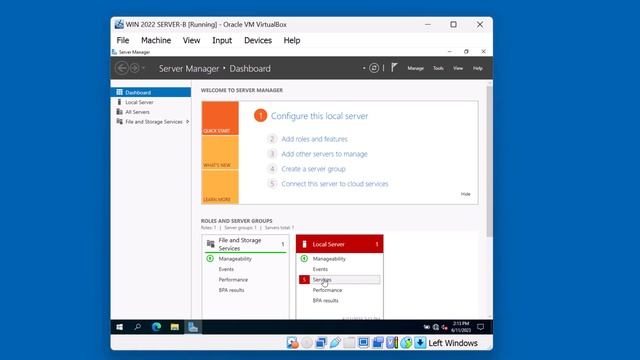
Task: Click Manageability under File and Storage Services
Action: click(235, 259)
